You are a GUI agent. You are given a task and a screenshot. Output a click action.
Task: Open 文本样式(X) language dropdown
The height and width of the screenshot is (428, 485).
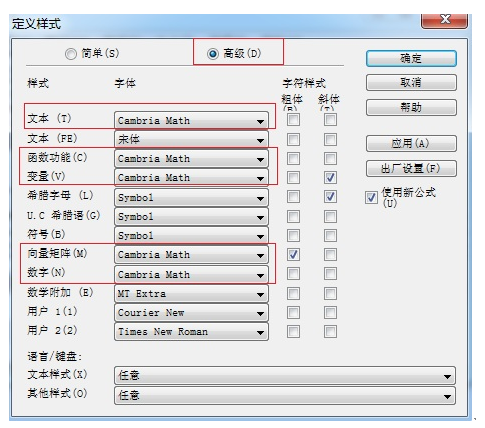[285, 376]
